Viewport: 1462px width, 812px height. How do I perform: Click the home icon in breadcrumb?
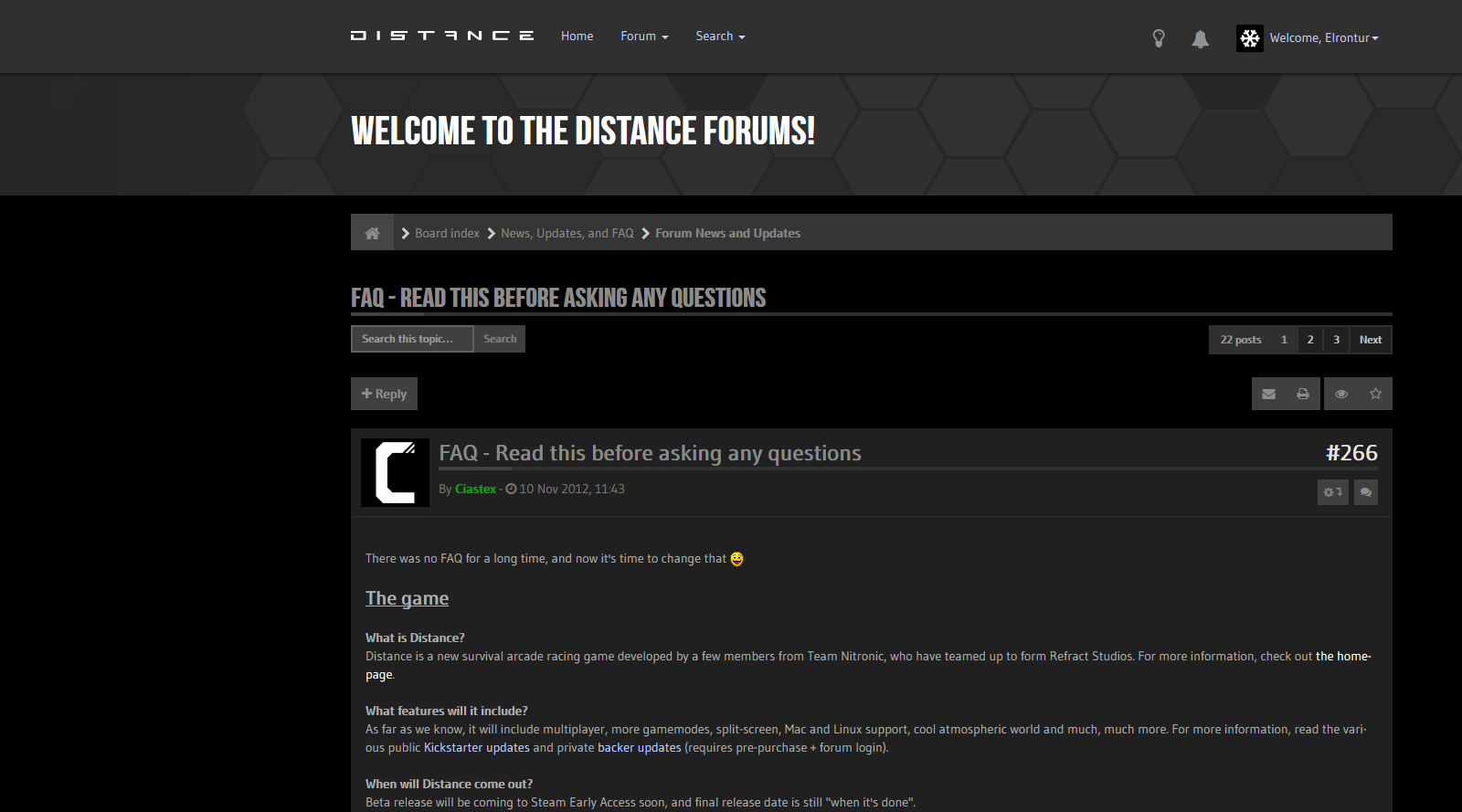(x=372, y=233)
